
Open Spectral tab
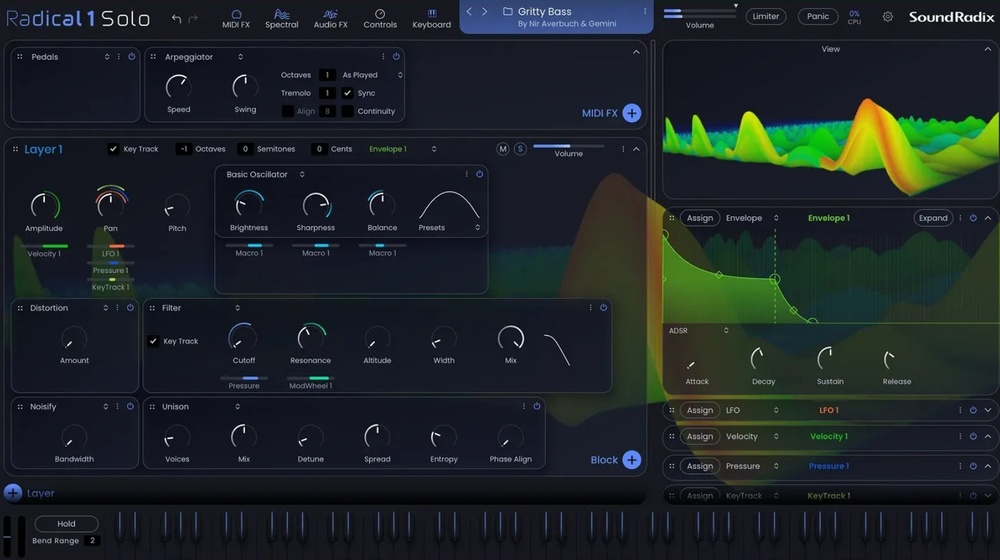pyautogui.click(x=281, y=18)
